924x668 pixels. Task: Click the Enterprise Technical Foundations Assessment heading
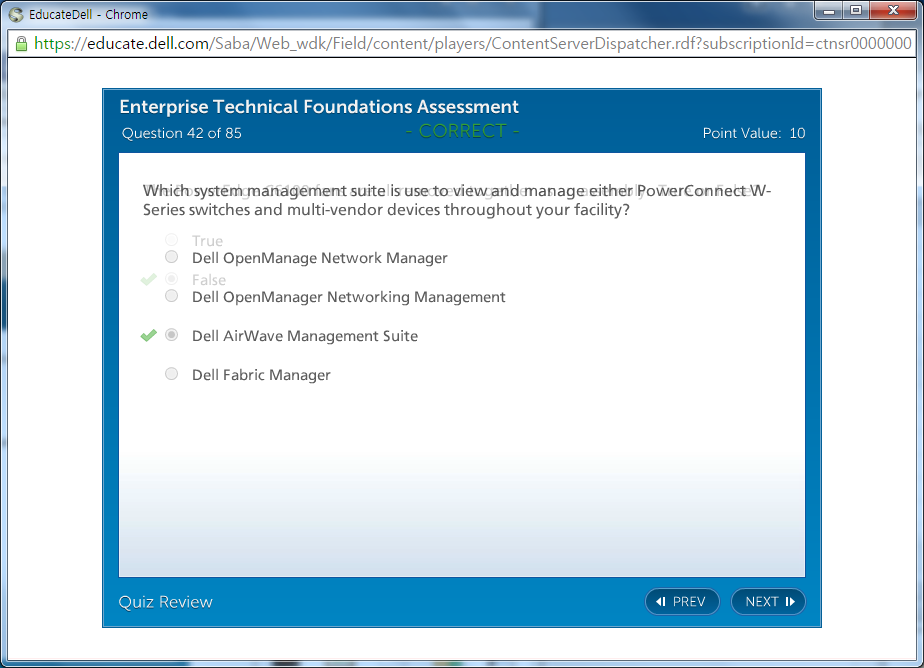[318, 107]
